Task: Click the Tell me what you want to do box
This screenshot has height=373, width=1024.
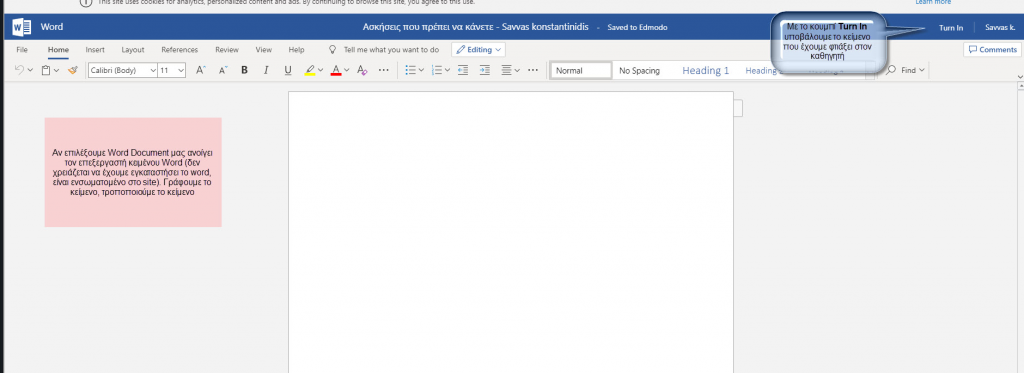Action: tap(391, 50)
